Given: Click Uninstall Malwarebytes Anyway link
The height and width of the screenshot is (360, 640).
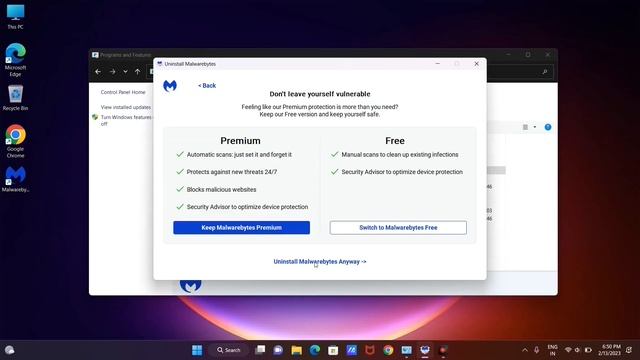Looking at the screenshot, I should click(320, 262).
